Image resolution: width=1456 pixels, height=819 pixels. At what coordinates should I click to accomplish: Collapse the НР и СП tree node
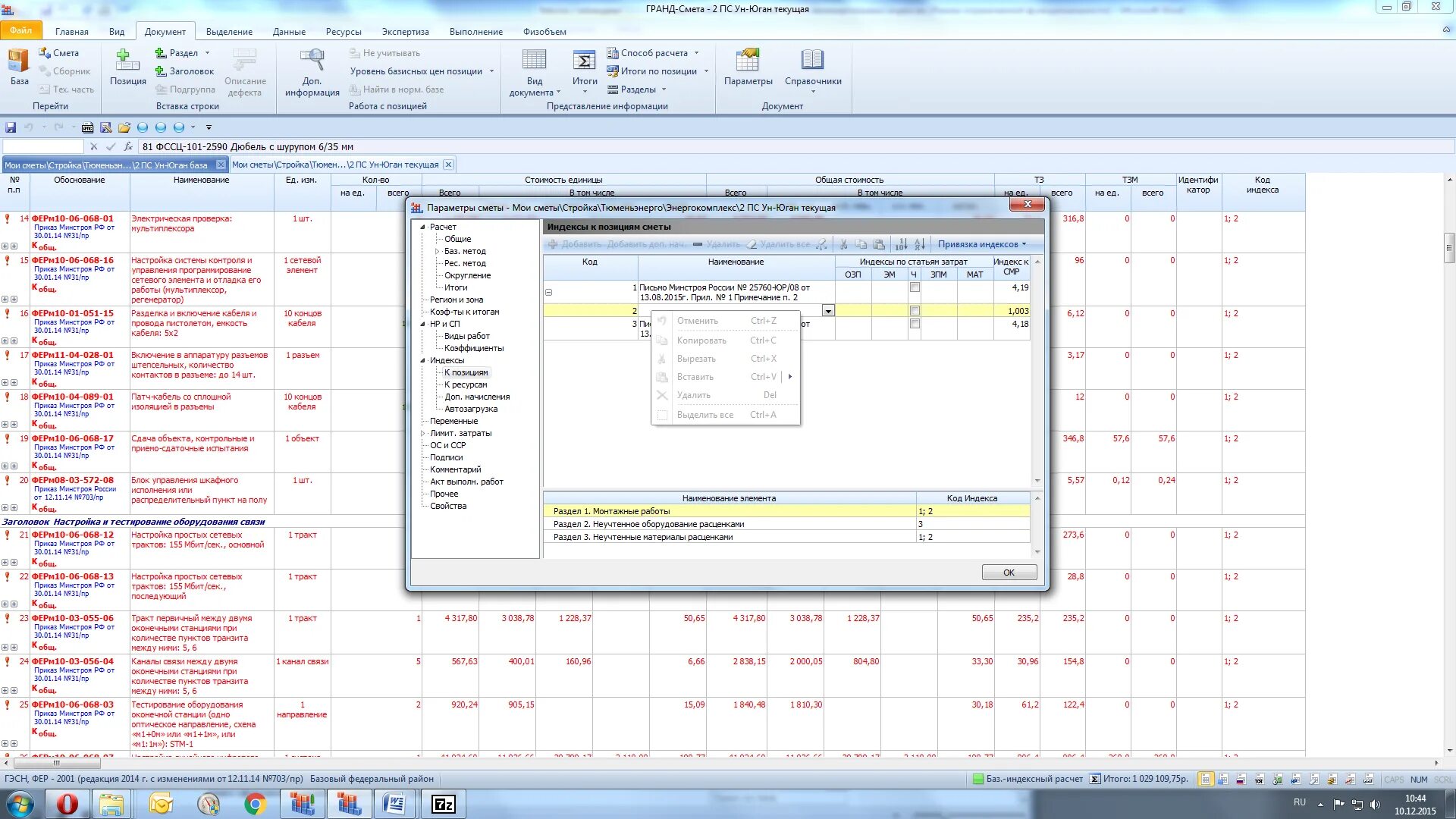pos(422,324)
